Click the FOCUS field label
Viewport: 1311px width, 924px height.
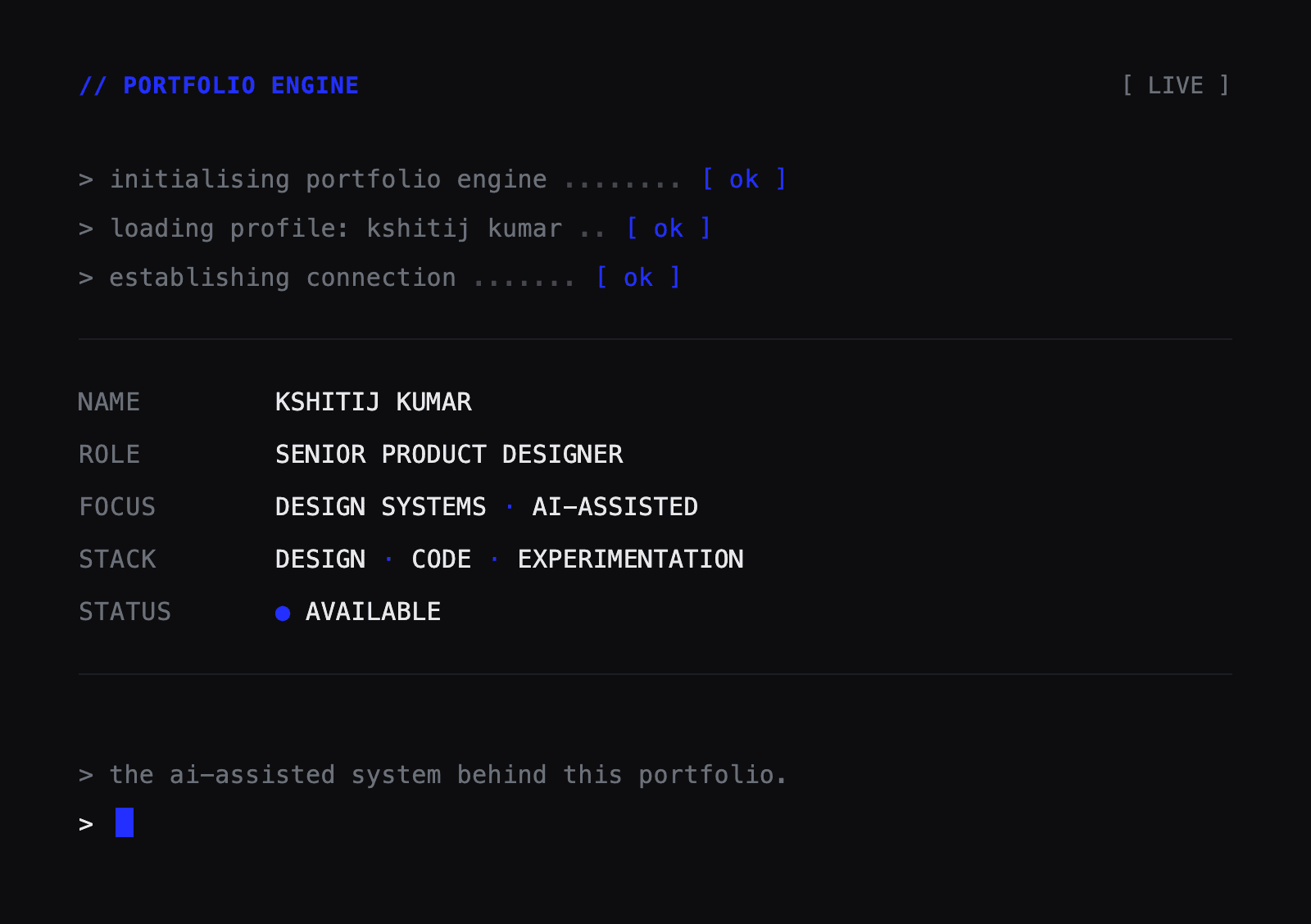117,507
